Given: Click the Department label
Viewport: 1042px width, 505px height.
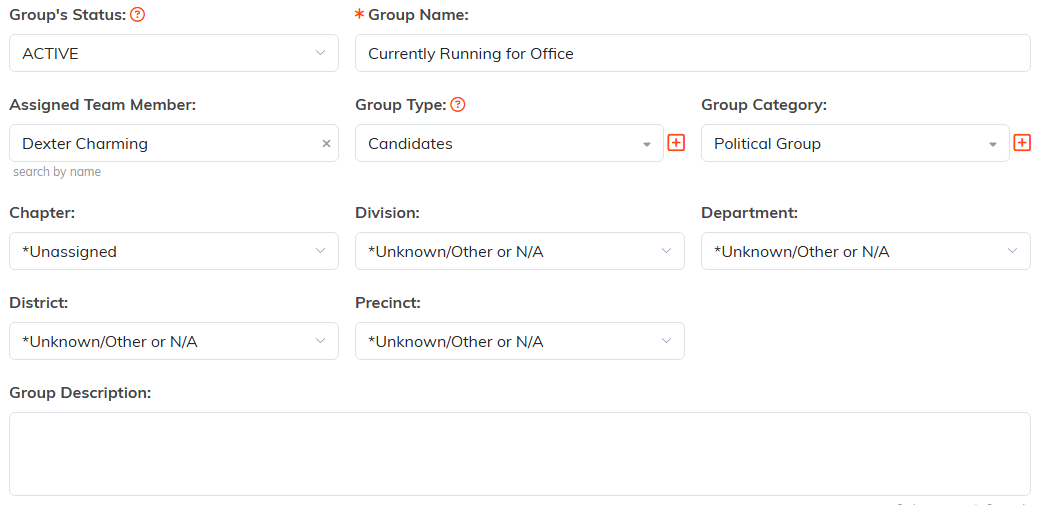Looking at the screenshot, I should pyautogui.click(x=750, y=213).
